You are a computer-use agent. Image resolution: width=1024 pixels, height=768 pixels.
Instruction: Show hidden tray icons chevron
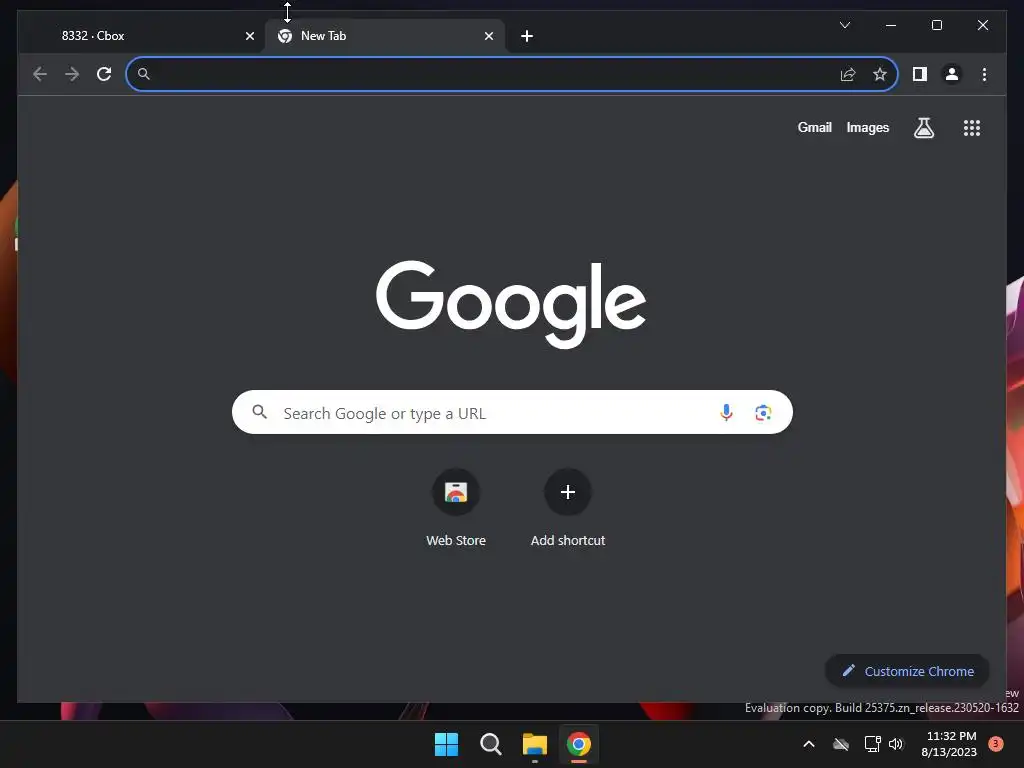(x=808, y=744)
